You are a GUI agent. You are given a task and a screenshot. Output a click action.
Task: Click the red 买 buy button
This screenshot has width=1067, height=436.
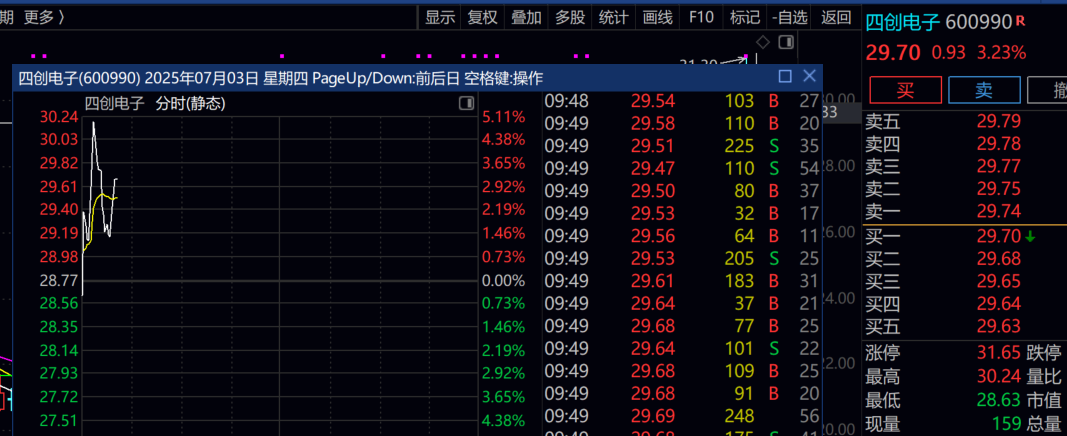906,90
